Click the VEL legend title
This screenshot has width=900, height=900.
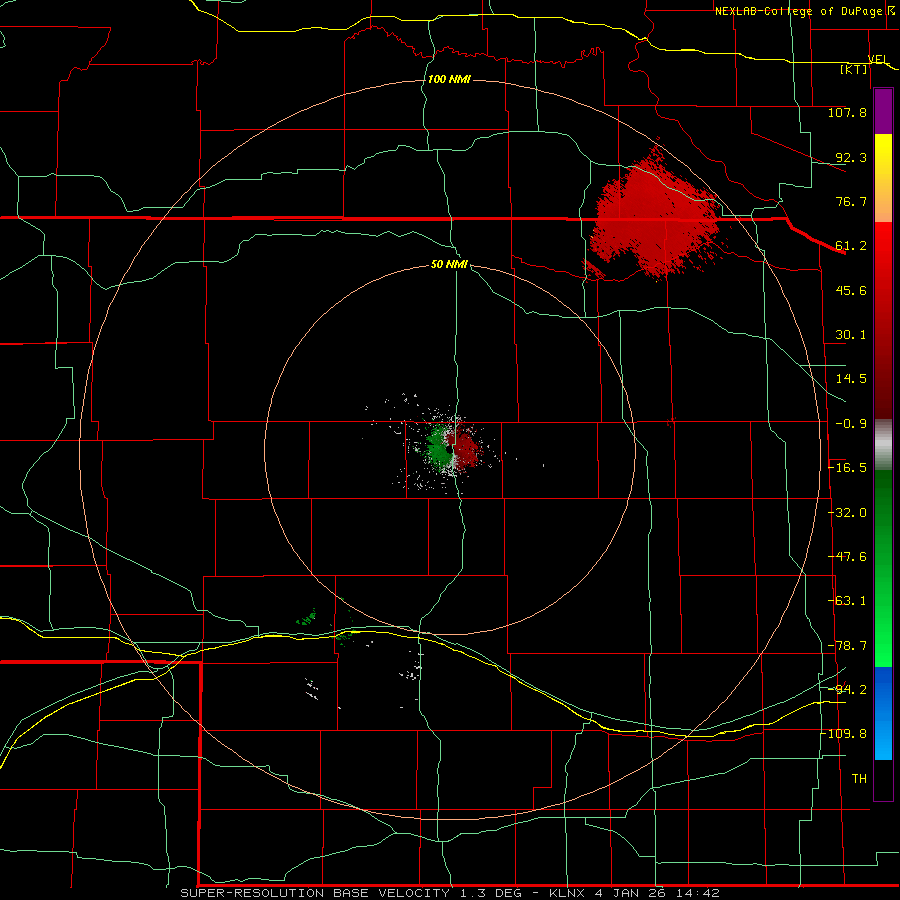click(878, 59)
